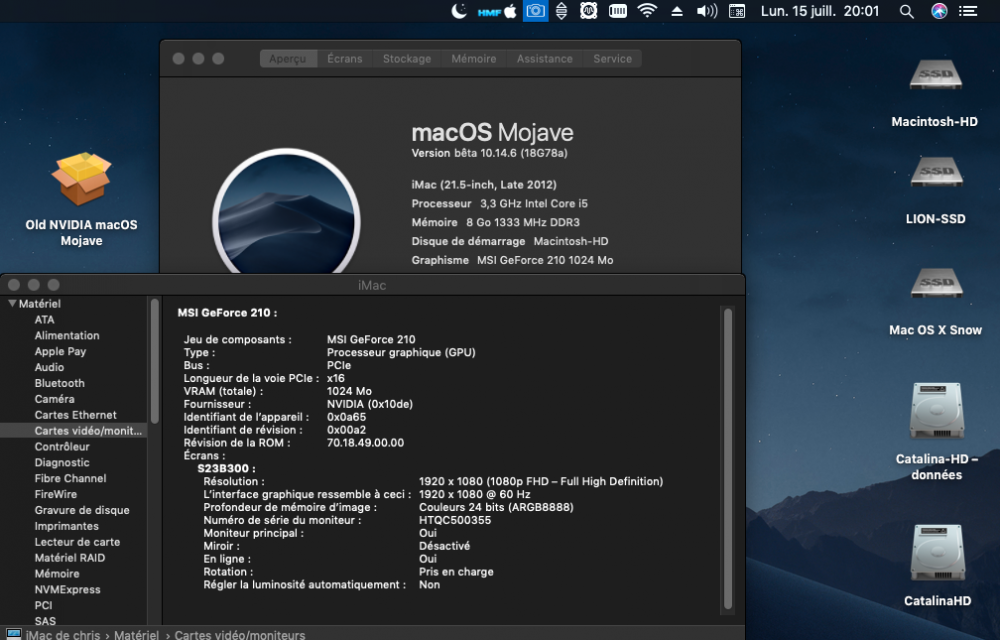Click the highlighted camera screenshot menu bar icon
Image resolution: width=1000 pixels, height=640 pixels.
click(x=536, y=11)
